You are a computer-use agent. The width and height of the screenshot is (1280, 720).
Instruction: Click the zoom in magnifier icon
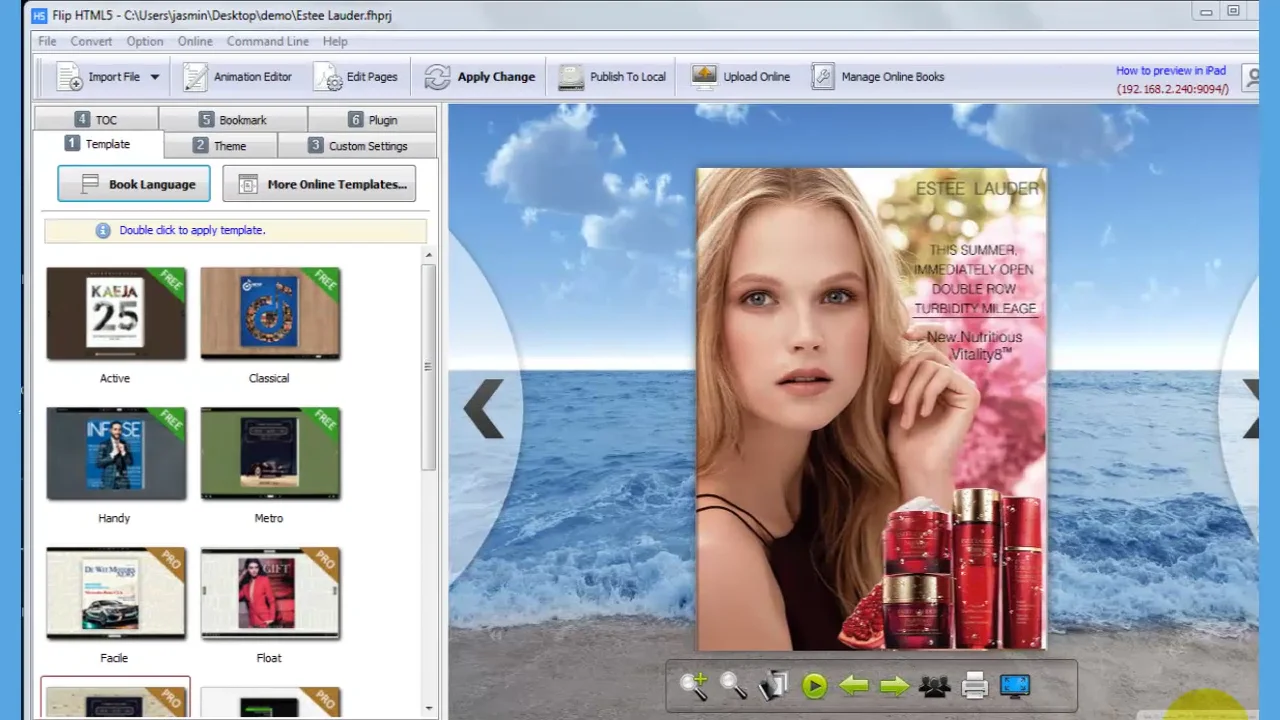pos(693,686)
